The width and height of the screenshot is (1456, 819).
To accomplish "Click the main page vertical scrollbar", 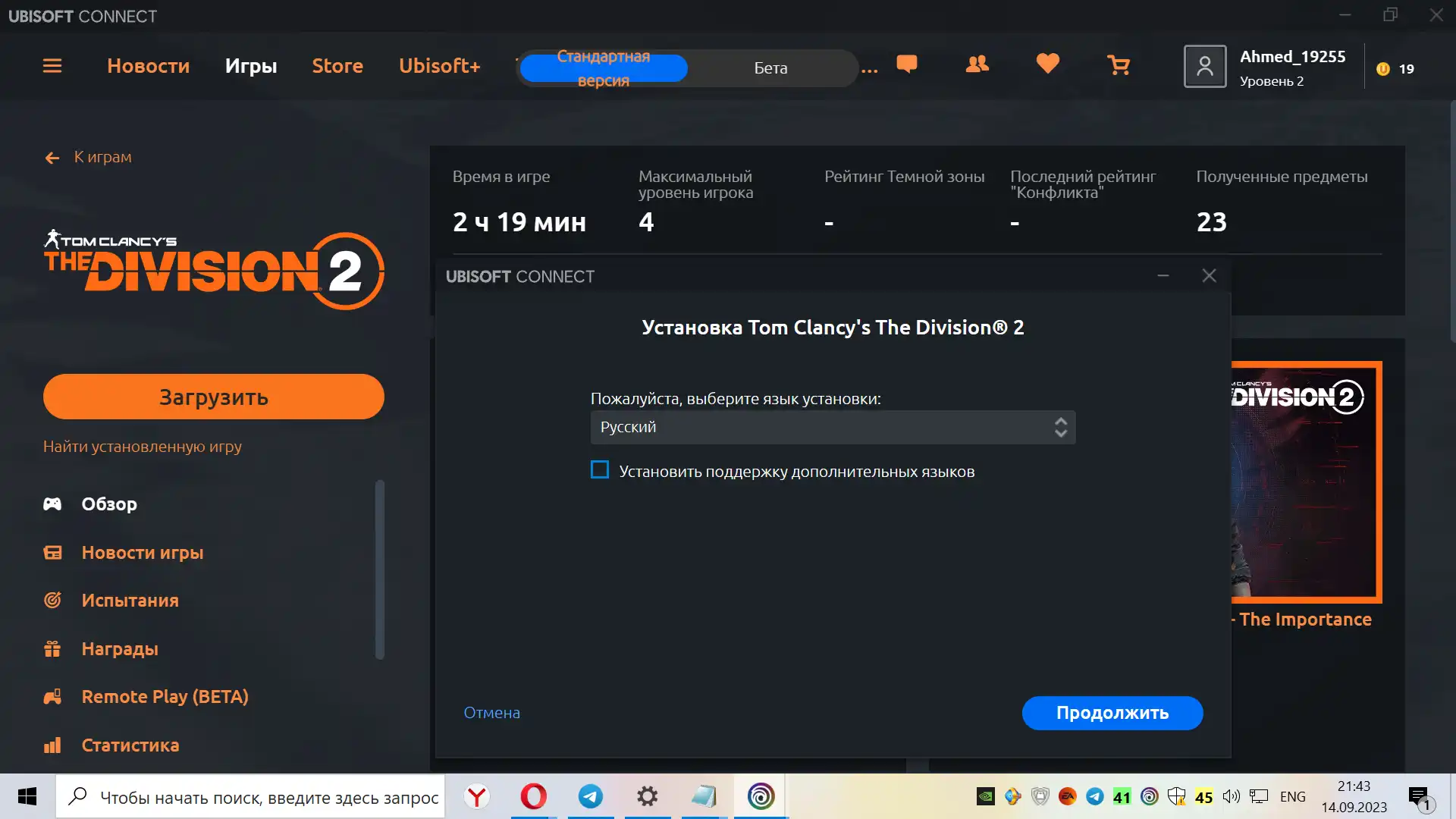I will click(x=1451, y=220).
